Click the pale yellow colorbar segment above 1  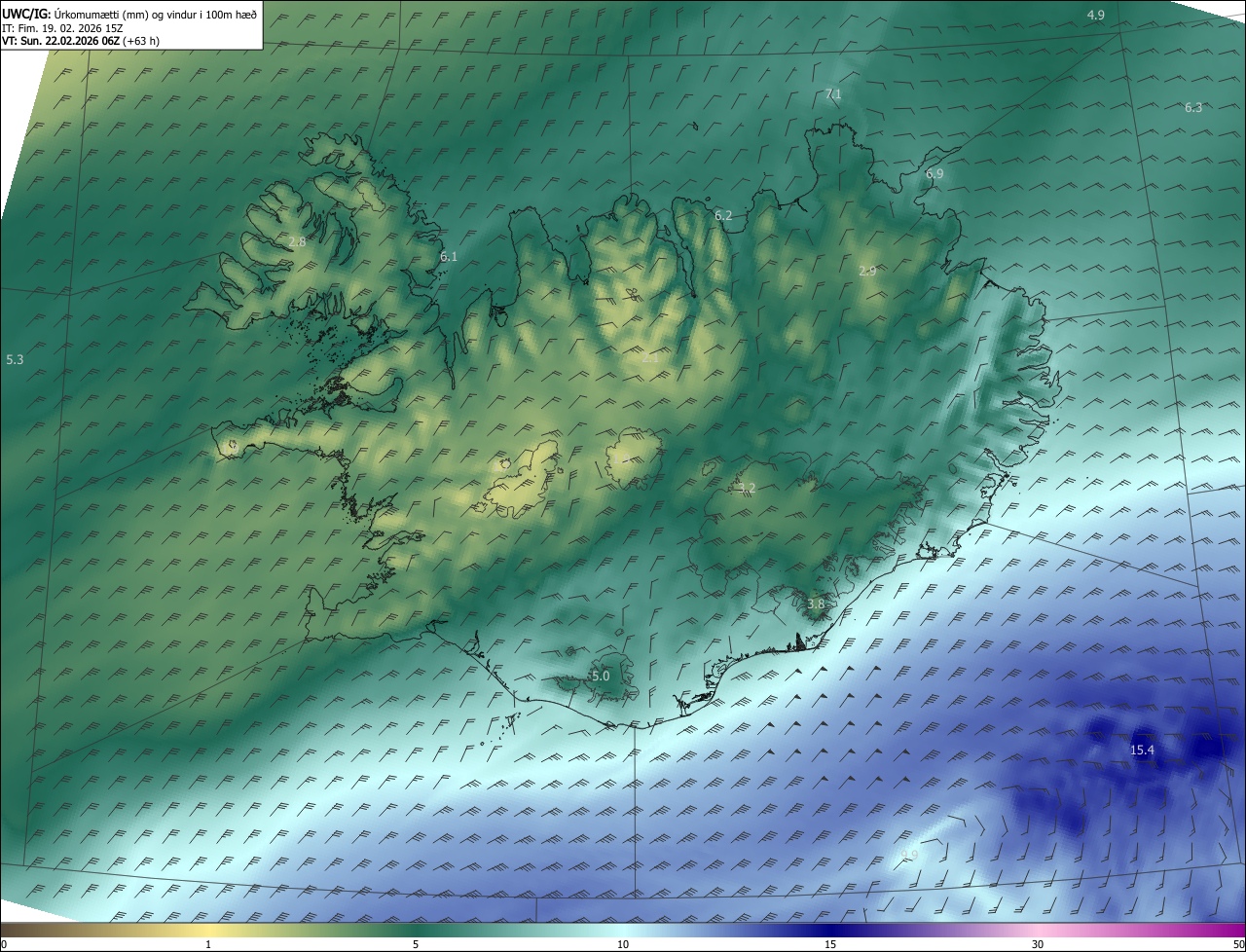pyautogui.click(x=208, y=930)
